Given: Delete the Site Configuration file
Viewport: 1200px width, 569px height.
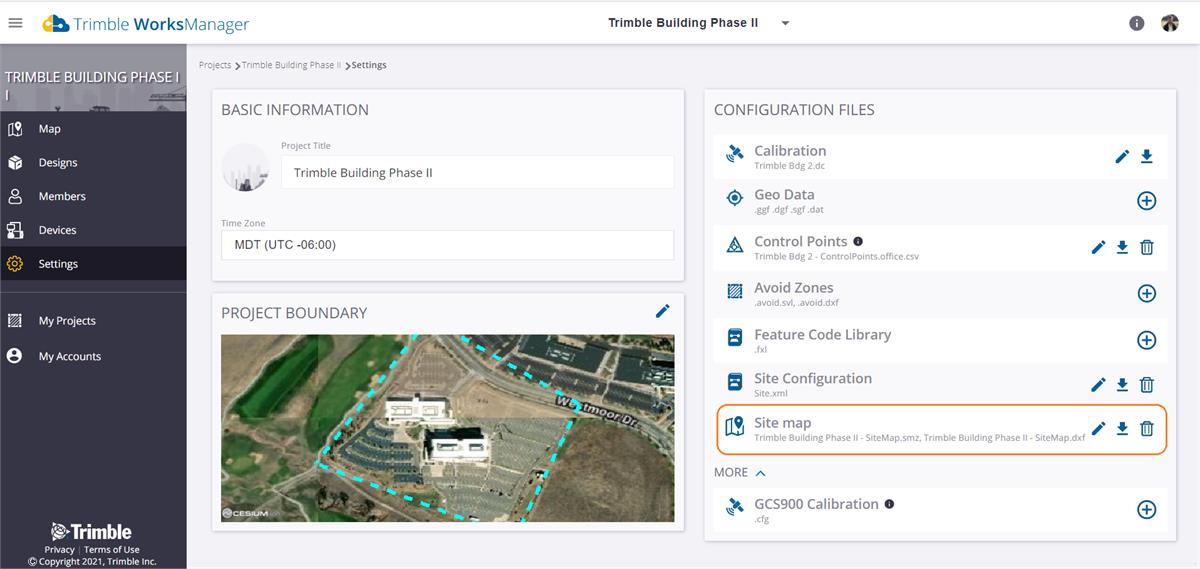Looking at the screenshot, I should pos(1147,384).
